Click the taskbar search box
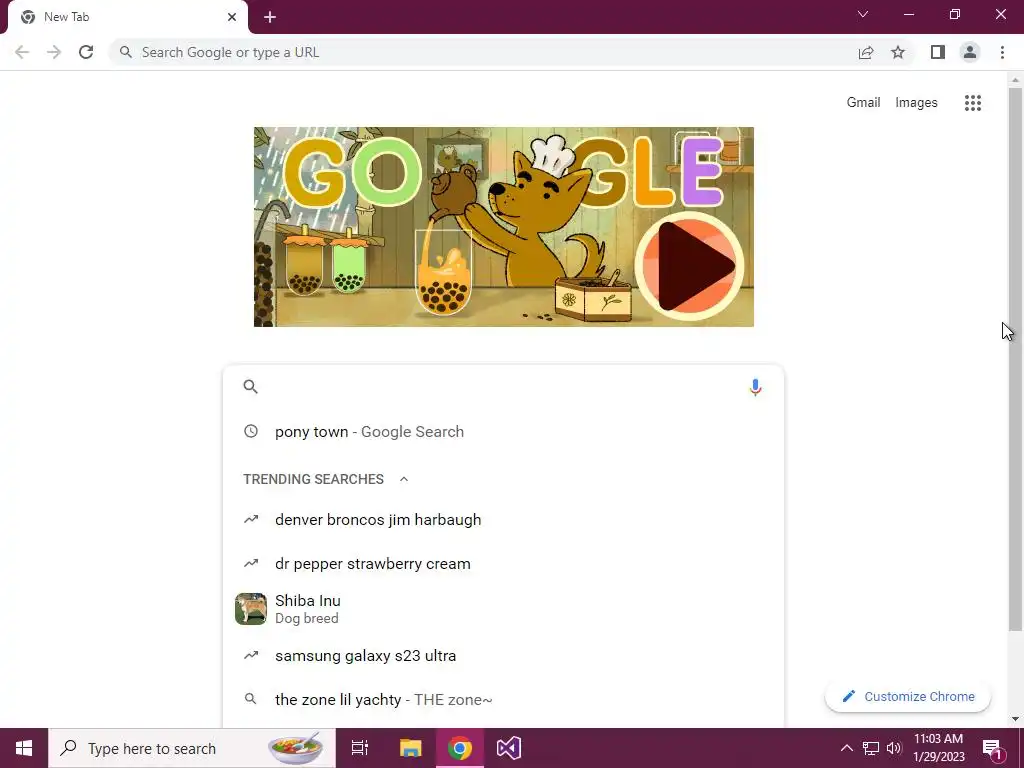1024x768 pixels. [x=192, y=748]
